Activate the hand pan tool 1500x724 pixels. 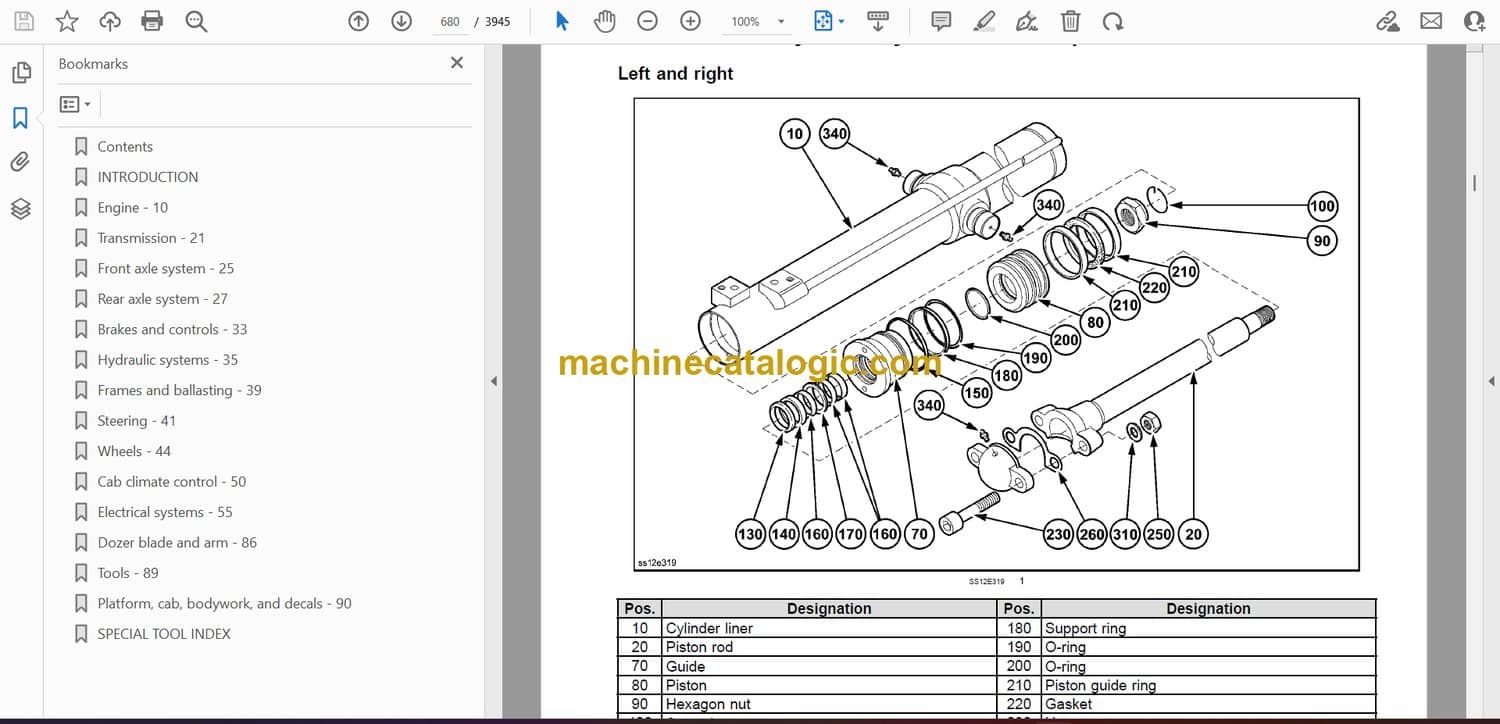tap(605, 21)
